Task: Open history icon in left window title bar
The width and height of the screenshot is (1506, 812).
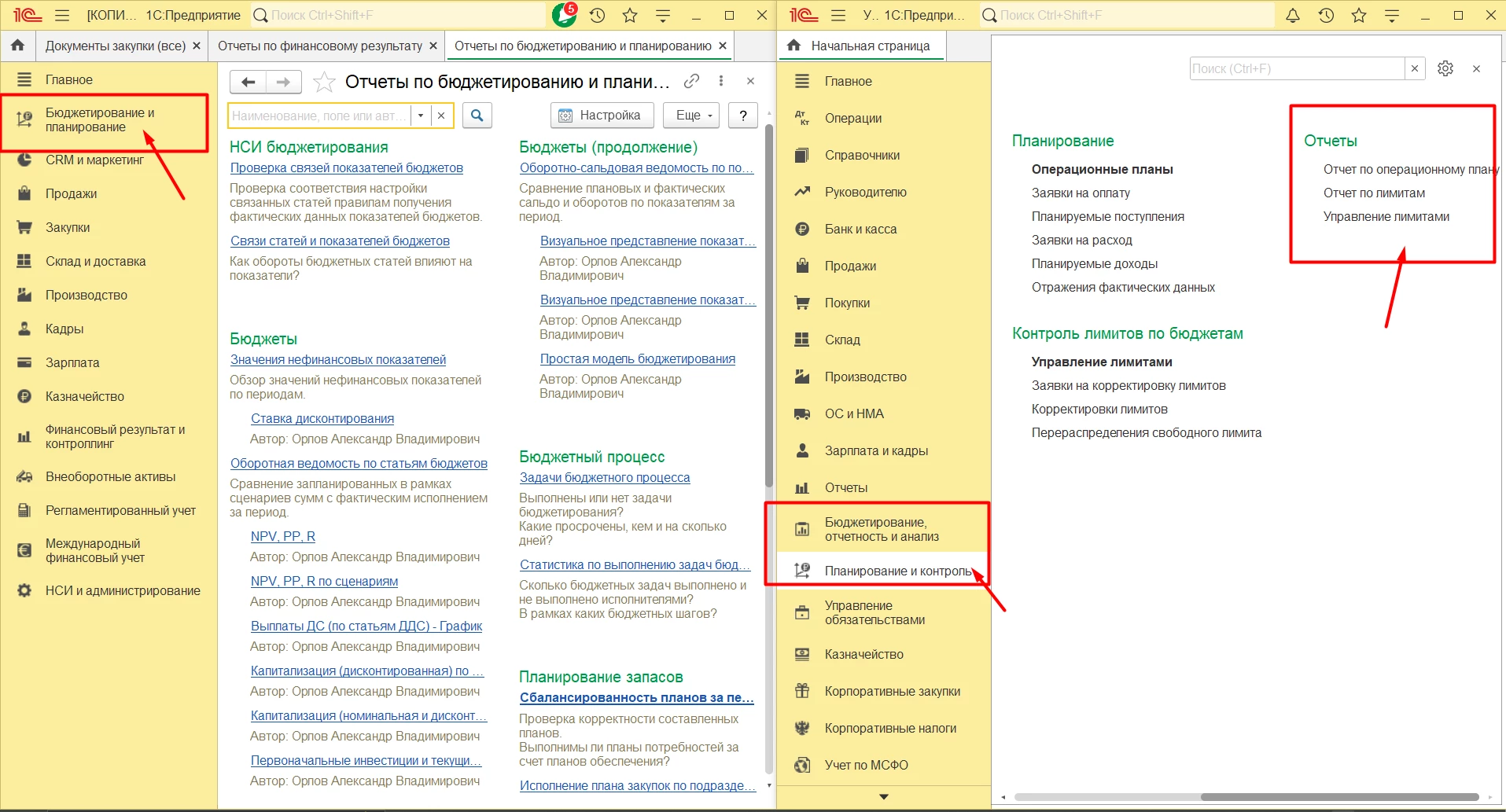Action: pyautogui.click(x=598, y=15)
